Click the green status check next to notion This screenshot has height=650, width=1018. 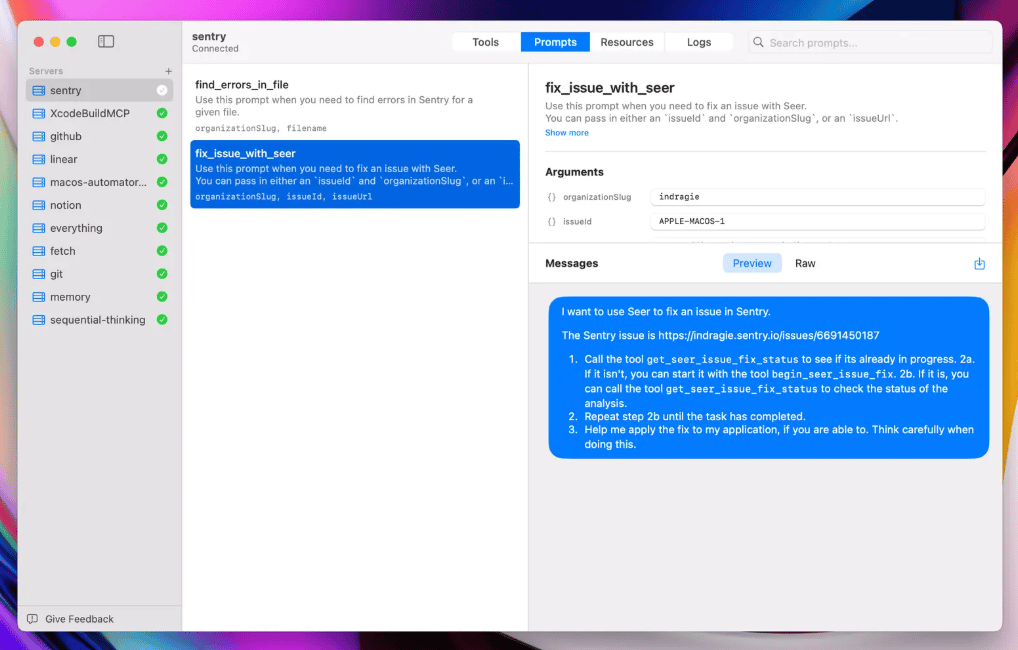pos(162,205)
